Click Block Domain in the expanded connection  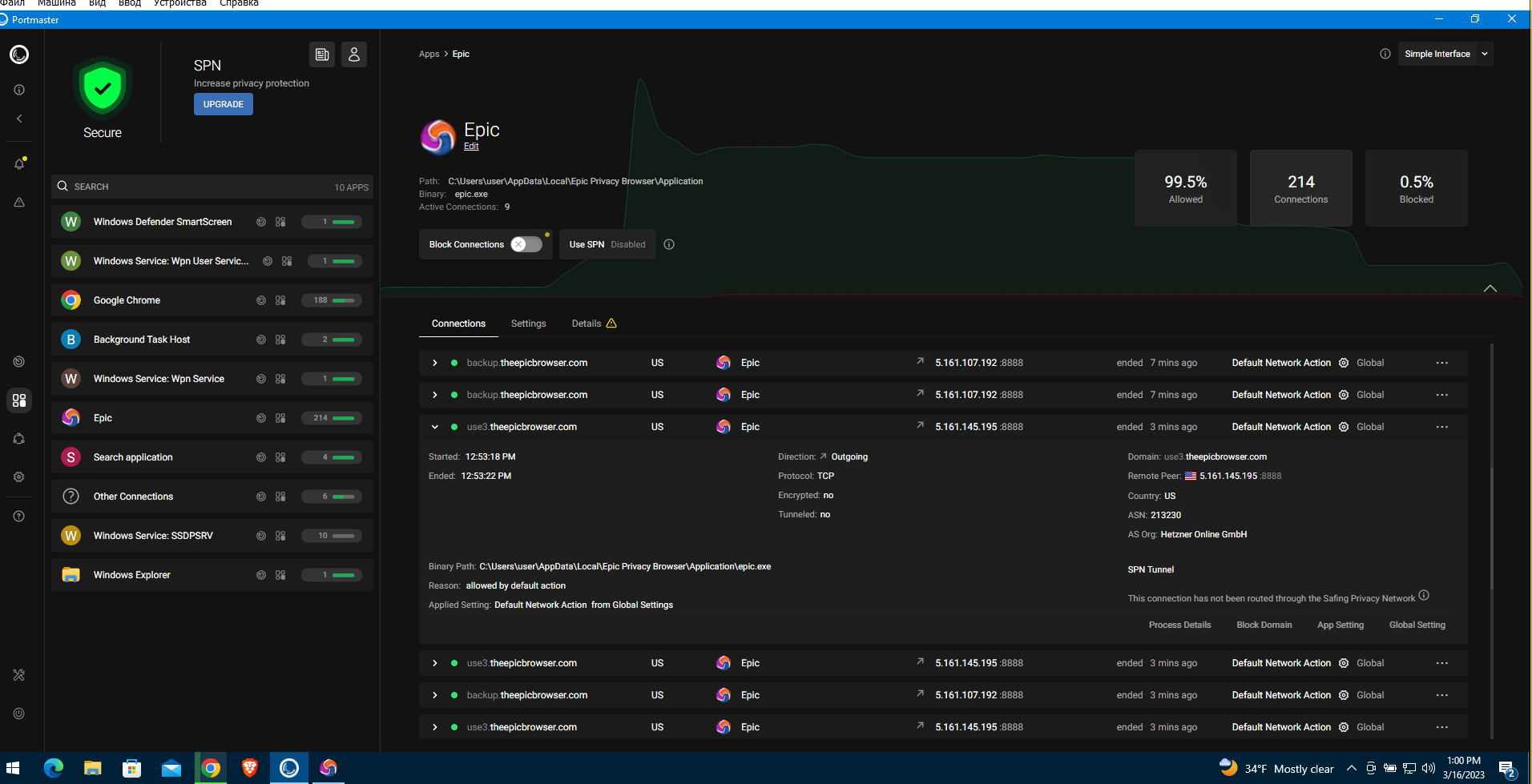coord(1264,625)
